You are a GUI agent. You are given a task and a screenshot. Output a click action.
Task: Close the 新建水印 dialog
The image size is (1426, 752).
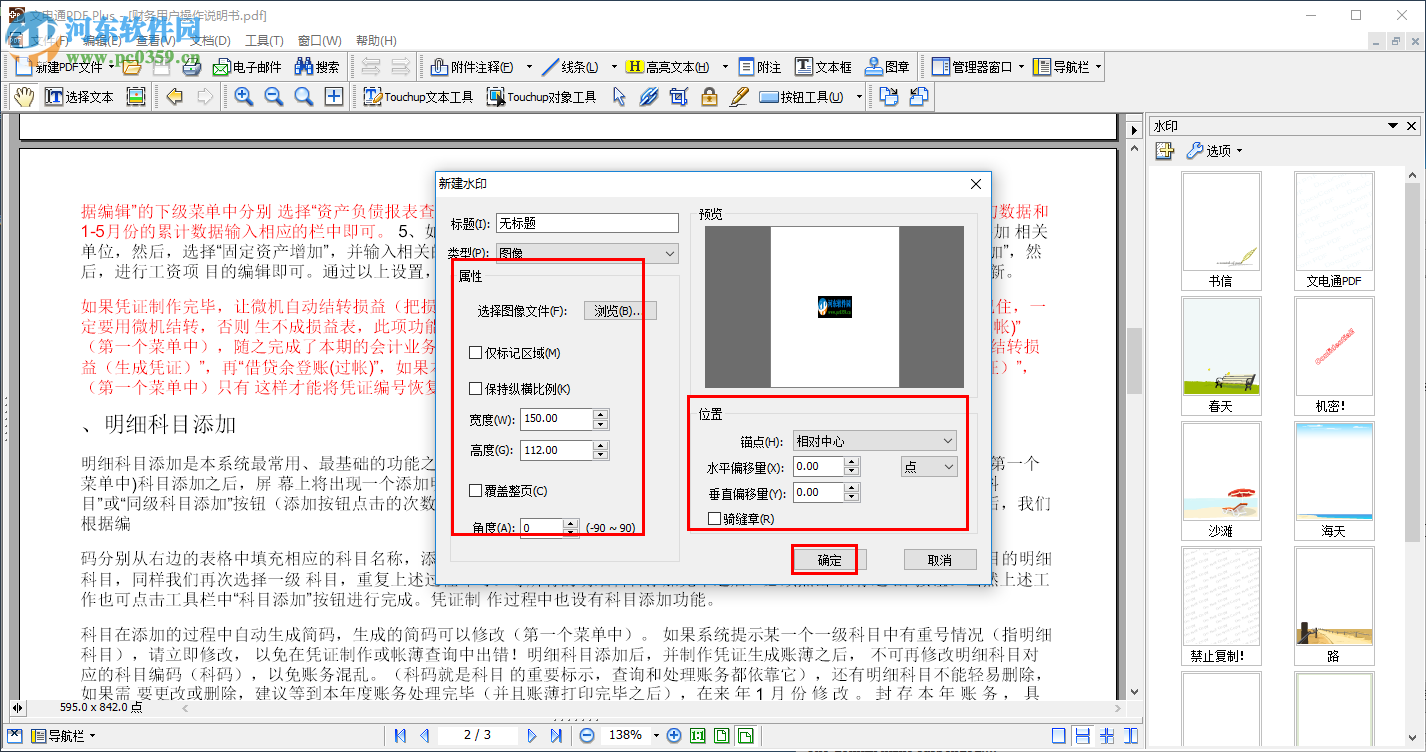977,184
